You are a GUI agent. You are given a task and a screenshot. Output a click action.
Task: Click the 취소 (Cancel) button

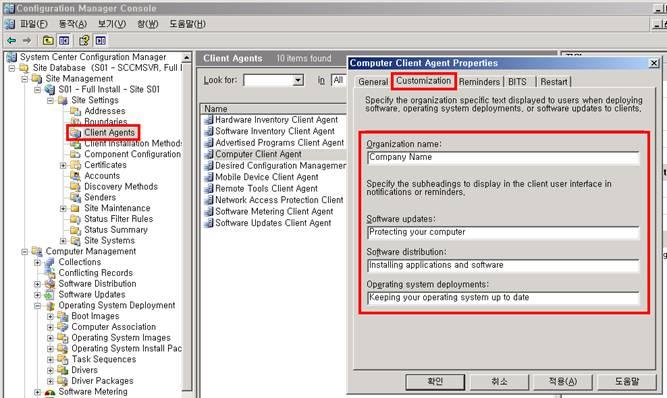pyautogui.click(x=499, y=381)
